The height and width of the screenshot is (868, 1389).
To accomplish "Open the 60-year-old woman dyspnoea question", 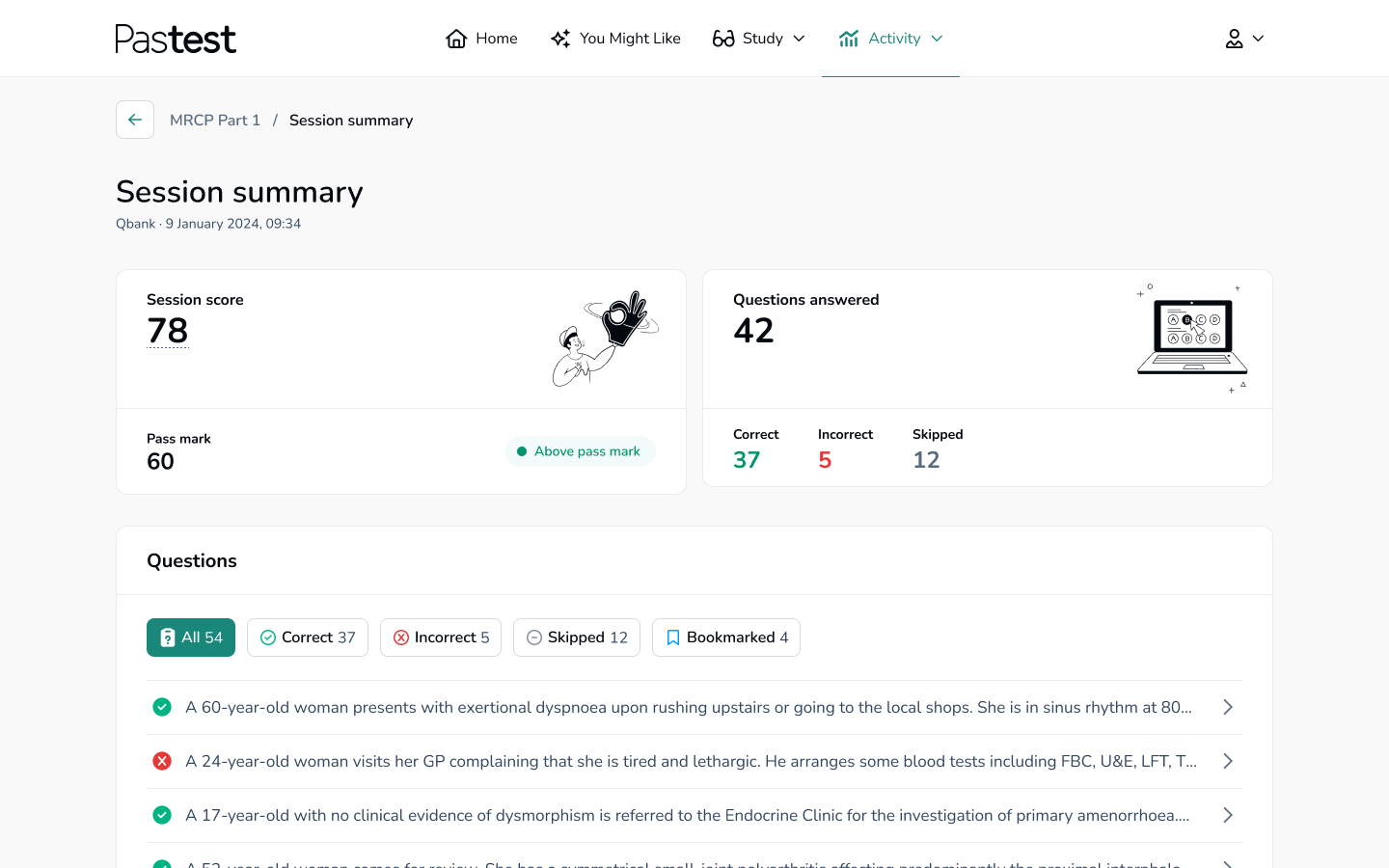I will (x=688, y=707).
